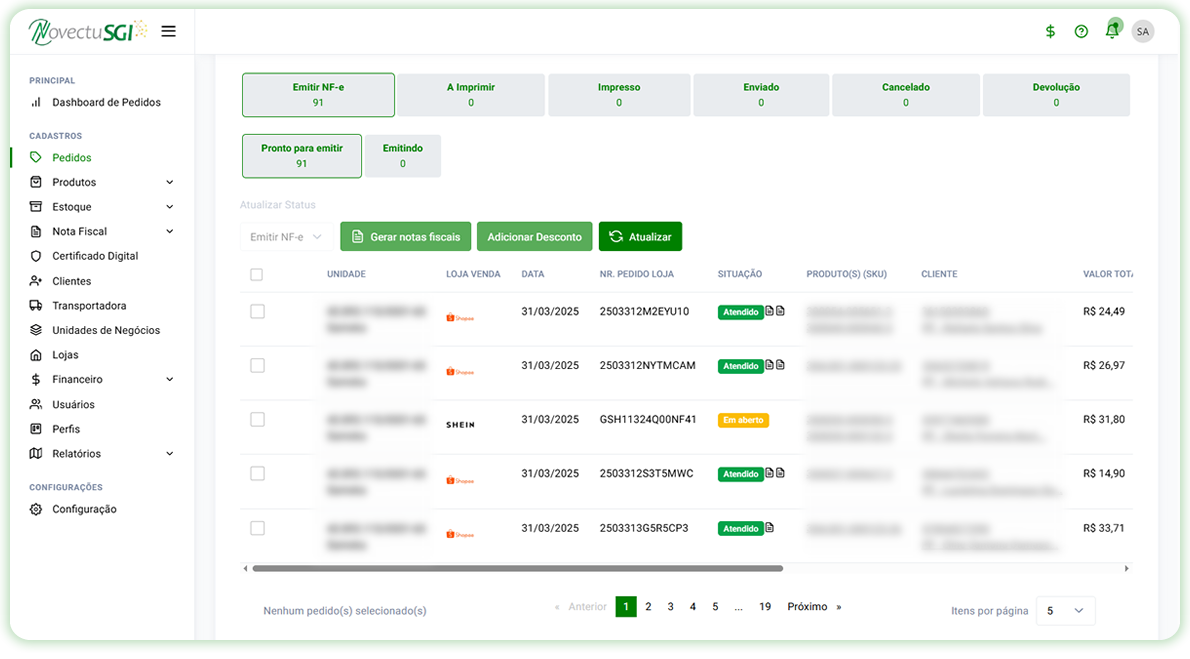The height and width of the screenshot is (659, 1190).
Task: Check the box for order 2503312M2EYU10
Action: point(257,312)
